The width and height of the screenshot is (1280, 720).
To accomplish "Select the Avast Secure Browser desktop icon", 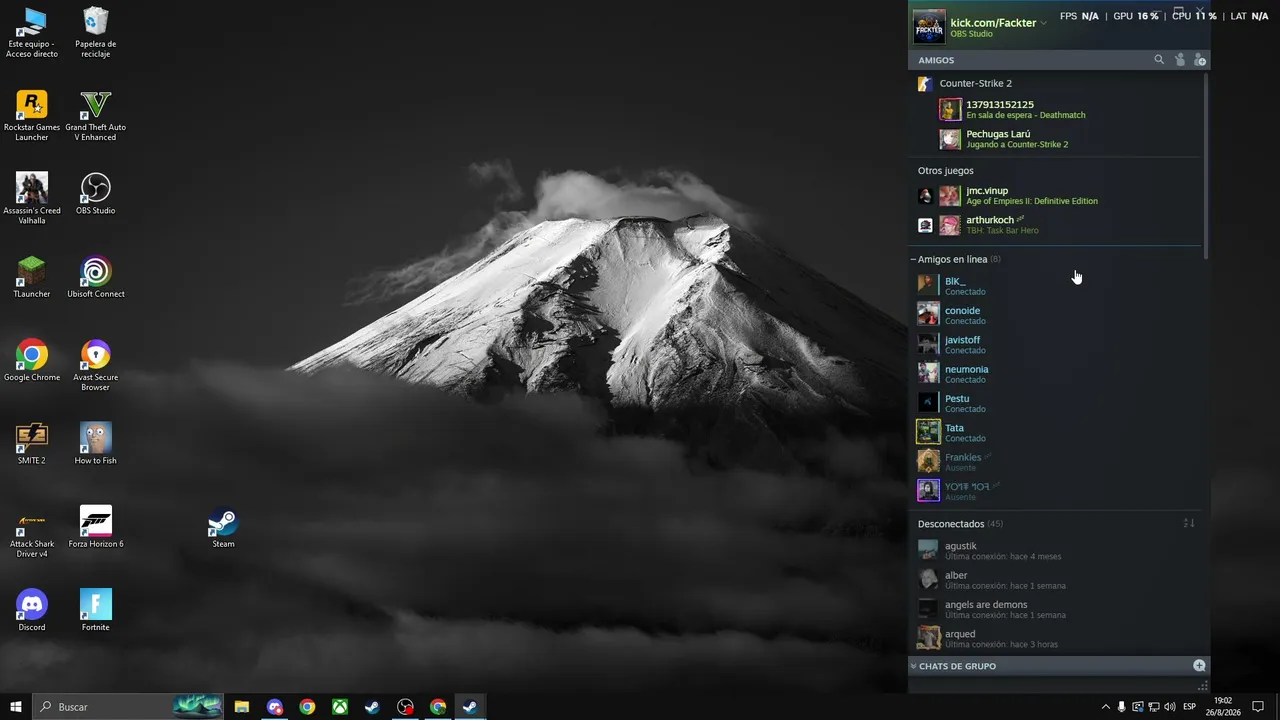I will 96,366.
